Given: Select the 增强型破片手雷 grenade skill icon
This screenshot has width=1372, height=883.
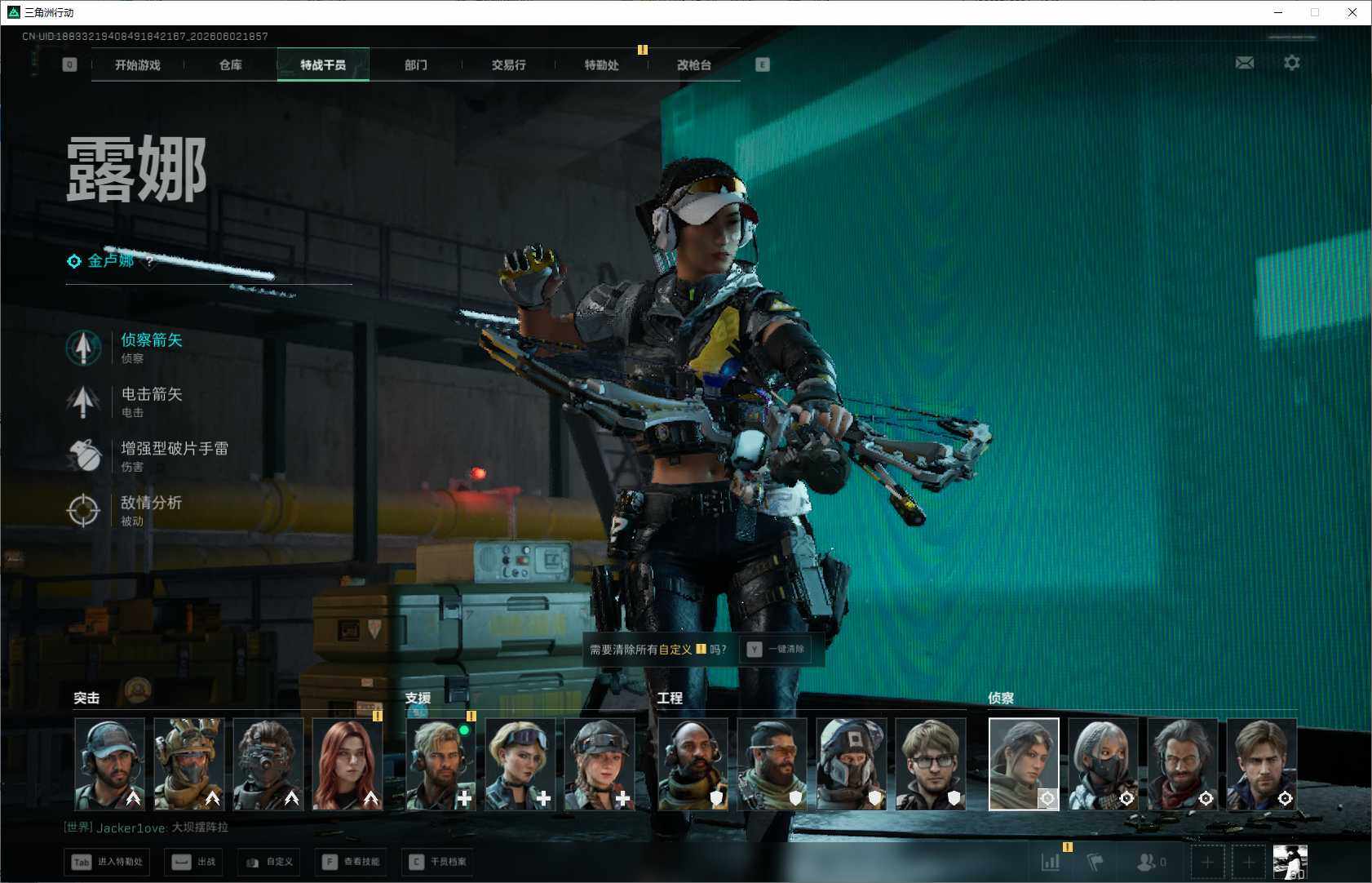Looking at the screenshot, I should coord(83,456).
